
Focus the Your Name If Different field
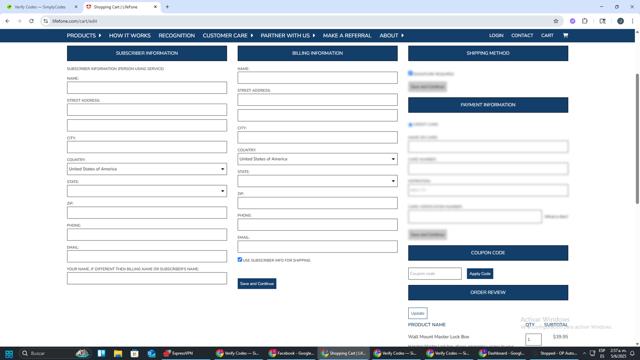point(147,278)
